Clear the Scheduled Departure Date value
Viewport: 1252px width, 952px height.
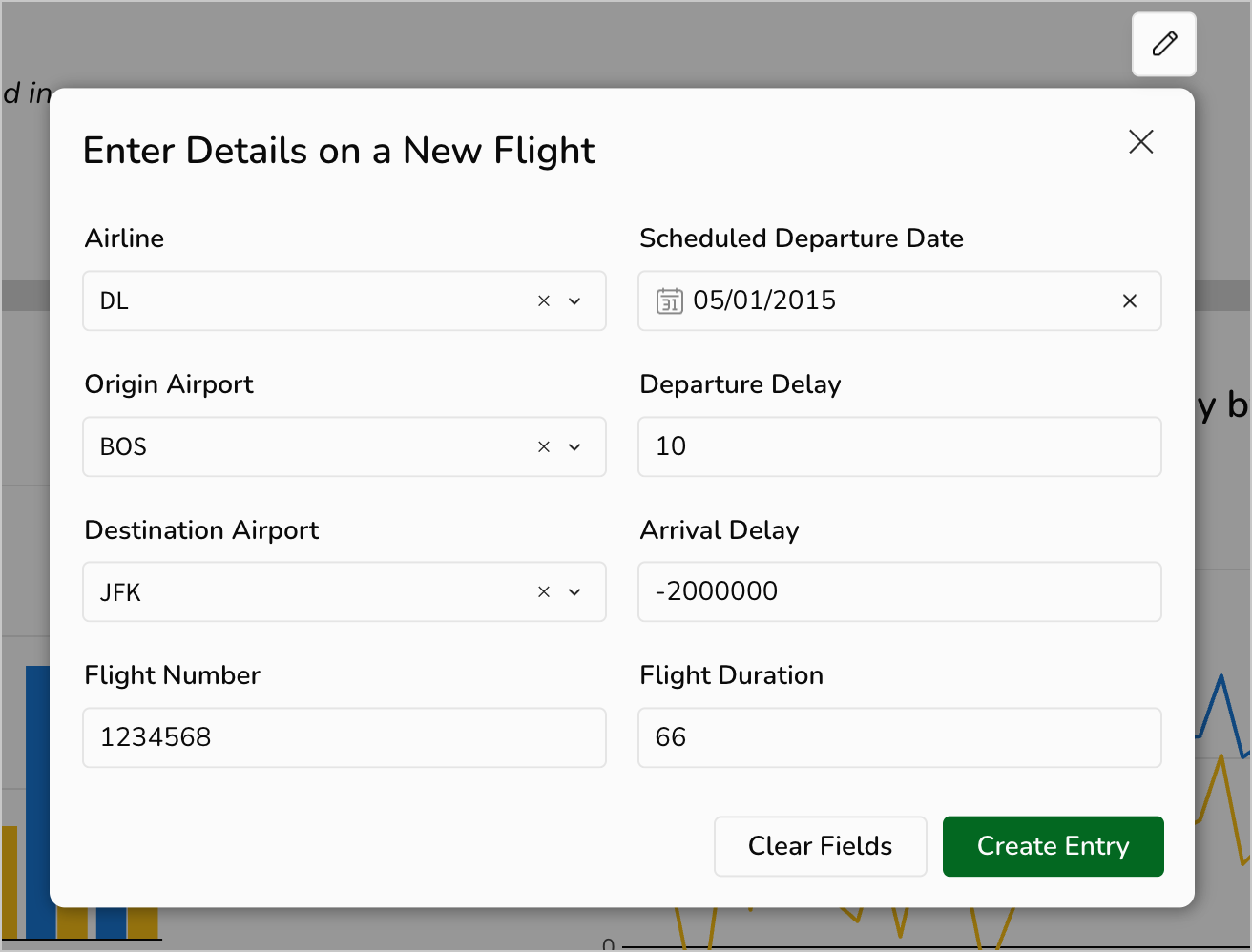tap(1129, 301)
